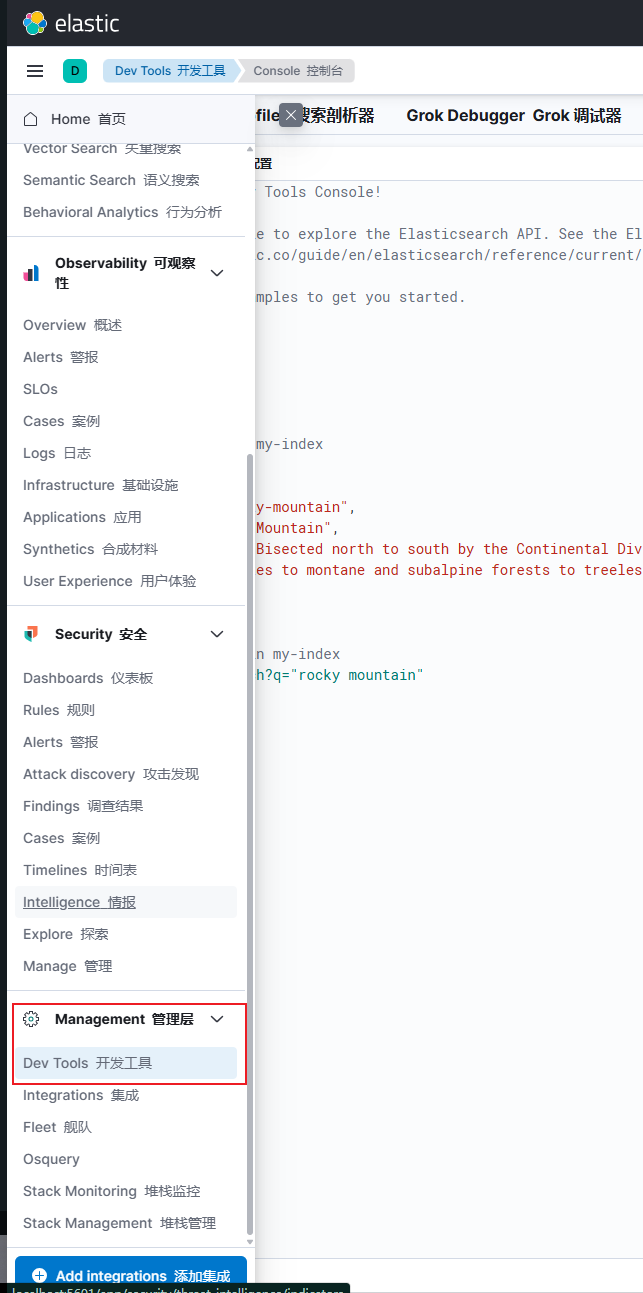The height and width of the screenshot is (1293, 643).
Task: Click the Observability section icon
Action: [x=31, y=273]
